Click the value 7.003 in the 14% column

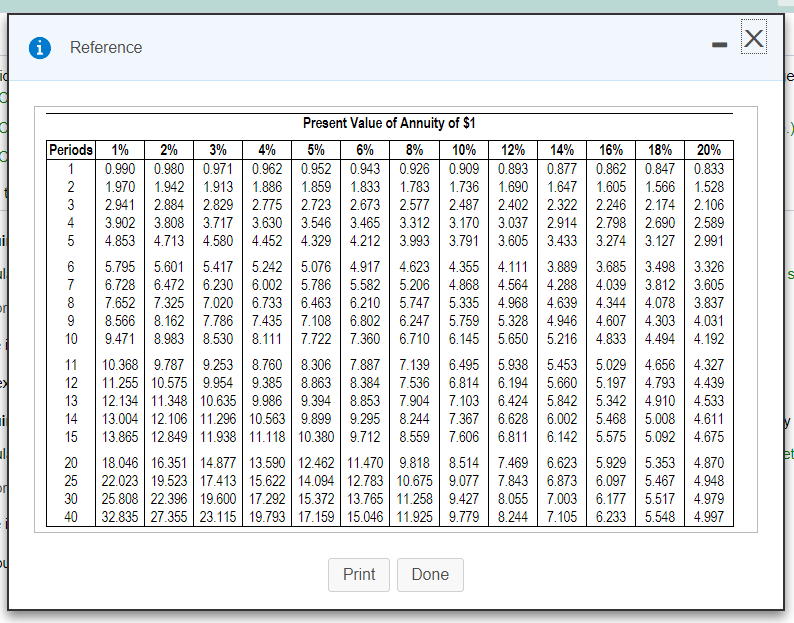(x=562, y=499)
